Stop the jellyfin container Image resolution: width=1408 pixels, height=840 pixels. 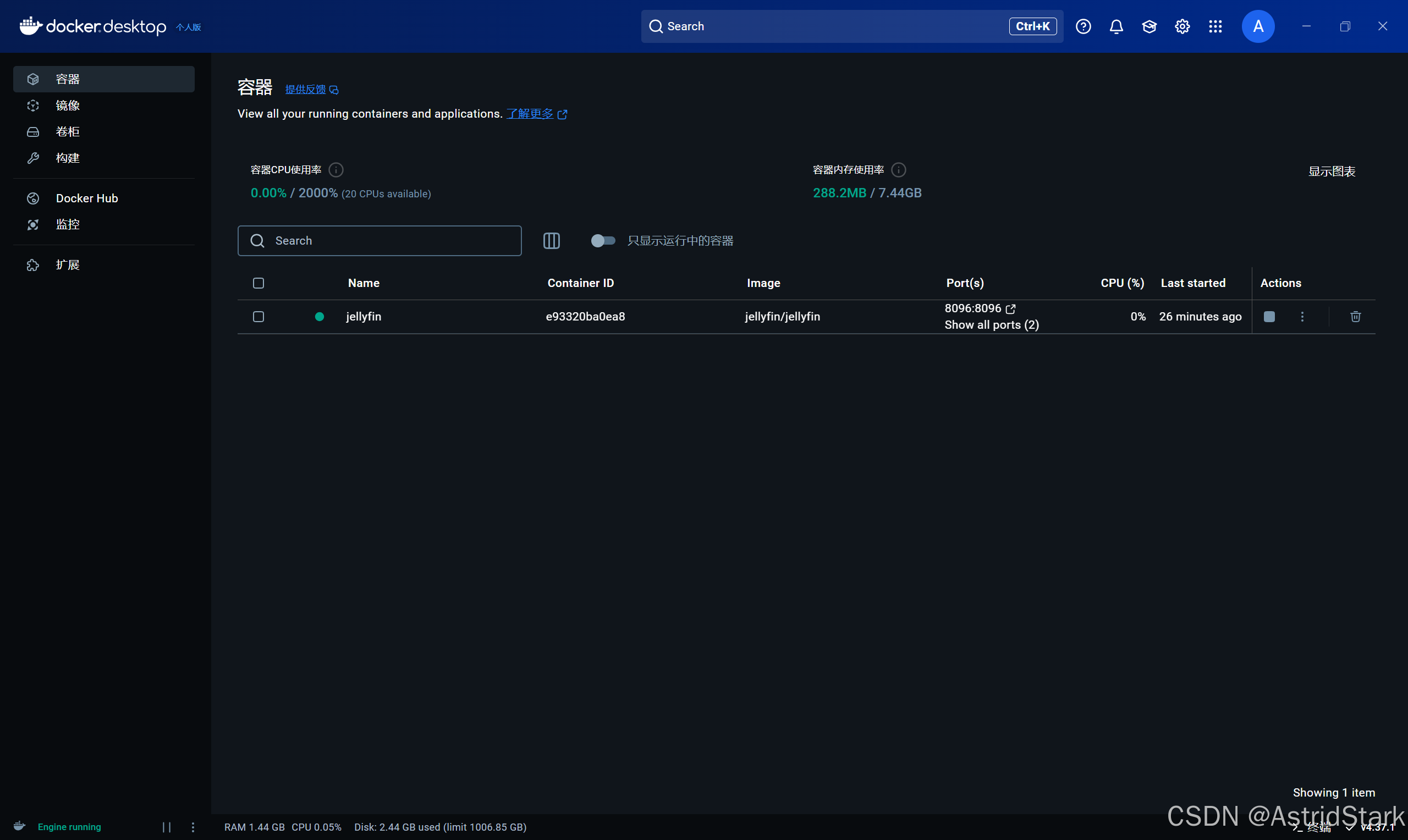tap(1269, 317)
